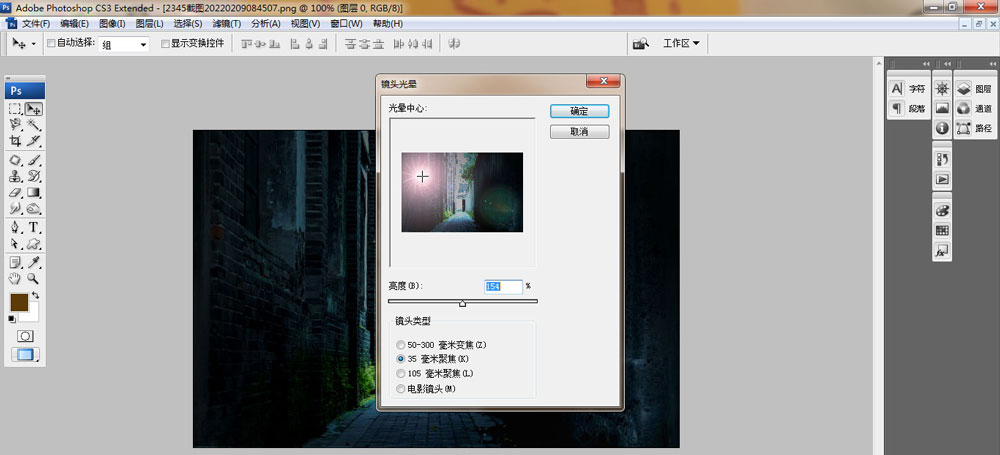Open the Paths (路径) panel
Image resolution: width=1000 pixels, height=455 pixels.
(975, 128)
